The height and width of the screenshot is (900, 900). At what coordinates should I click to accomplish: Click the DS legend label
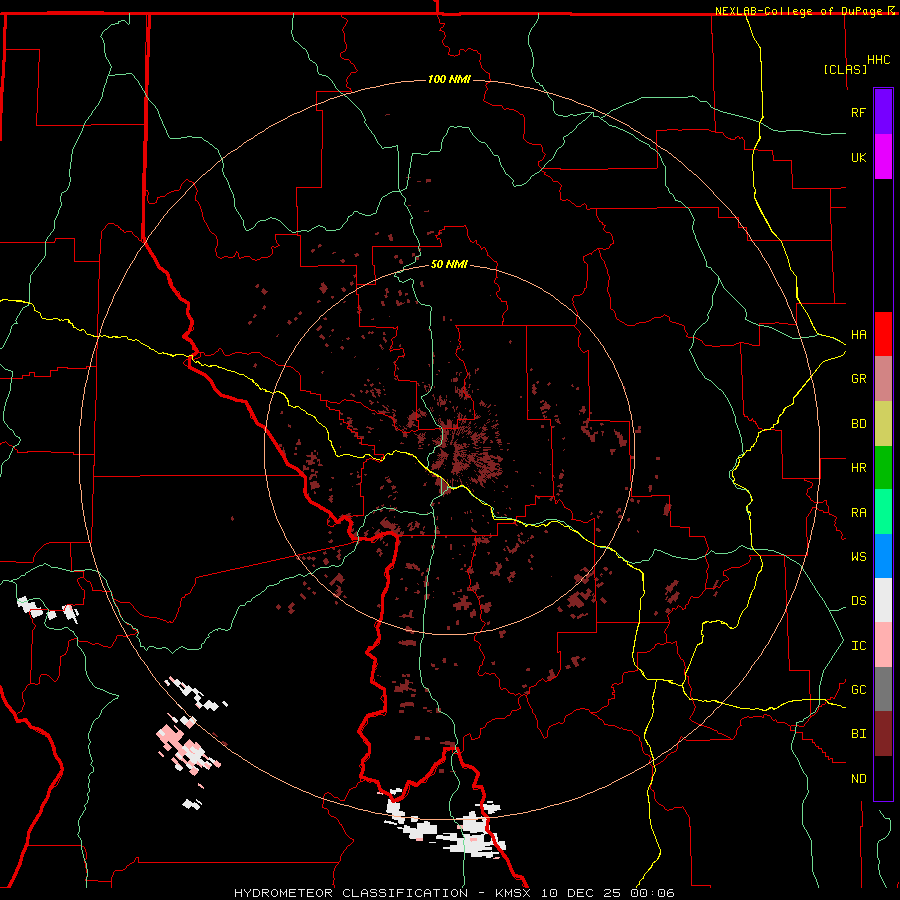tap(858, 601)
